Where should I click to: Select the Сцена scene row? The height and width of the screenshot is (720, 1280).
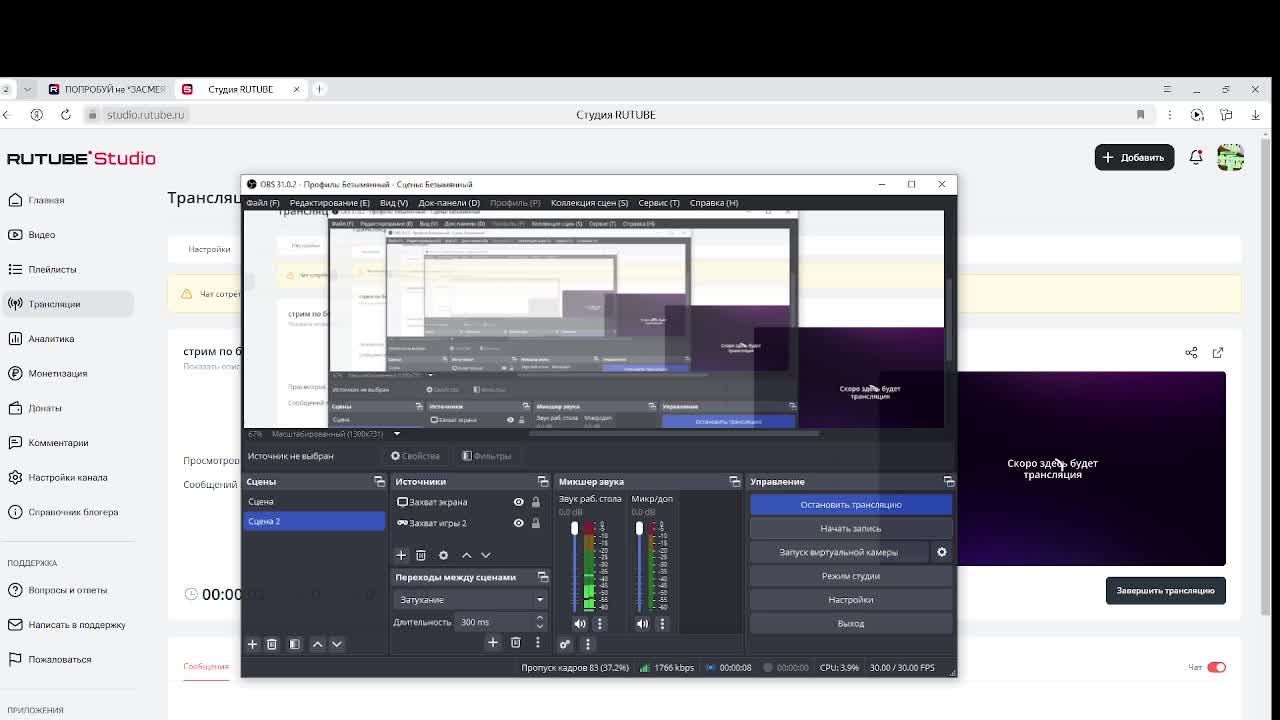[314, 502]
